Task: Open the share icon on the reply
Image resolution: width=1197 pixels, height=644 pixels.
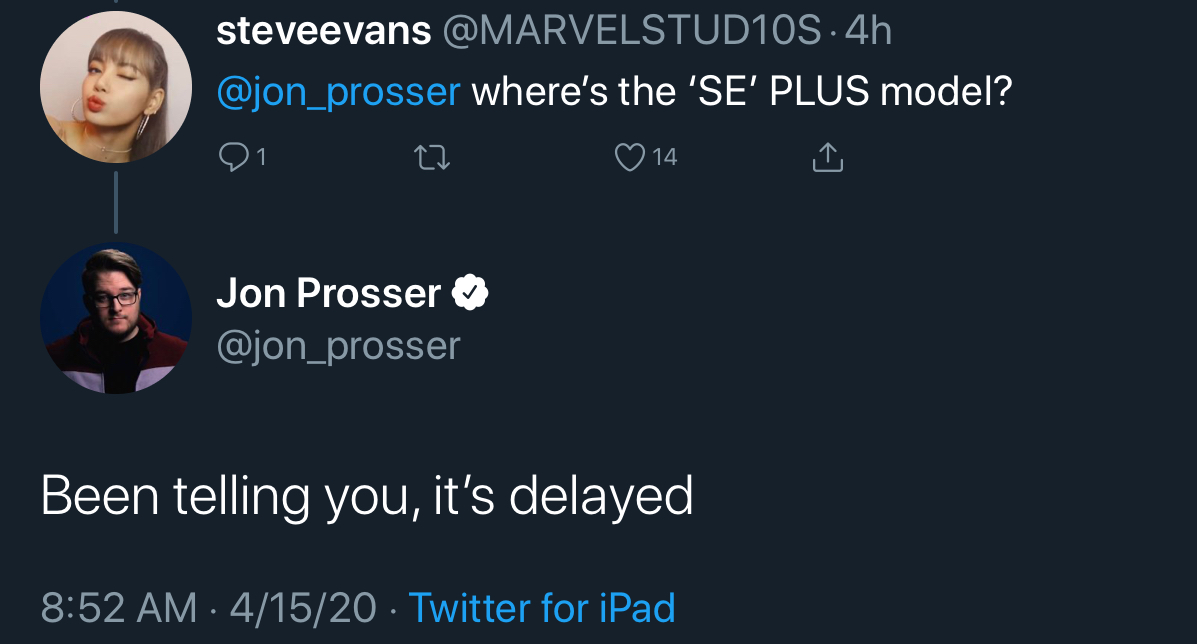Action: click(828, 157)
